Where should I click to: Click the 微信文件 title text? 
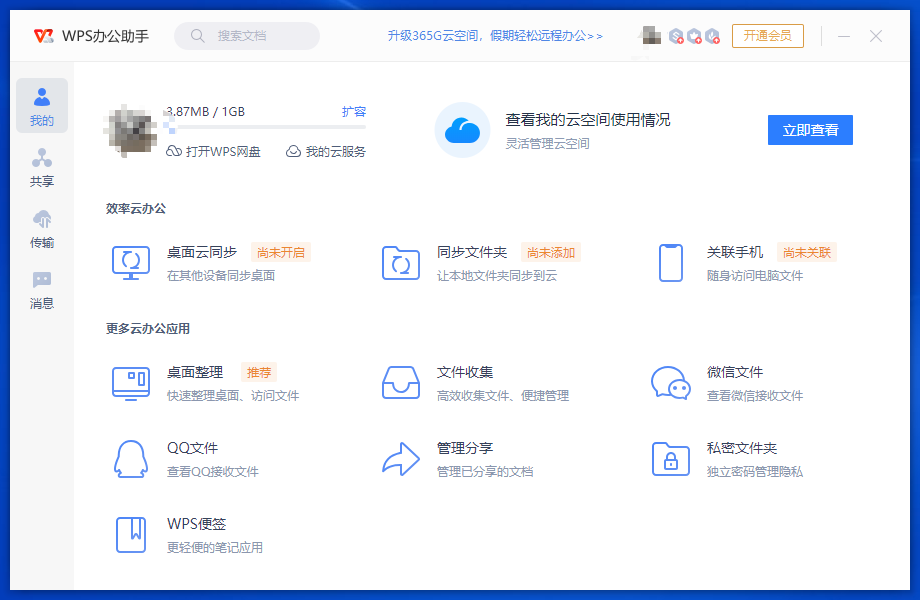coord(735,372)
